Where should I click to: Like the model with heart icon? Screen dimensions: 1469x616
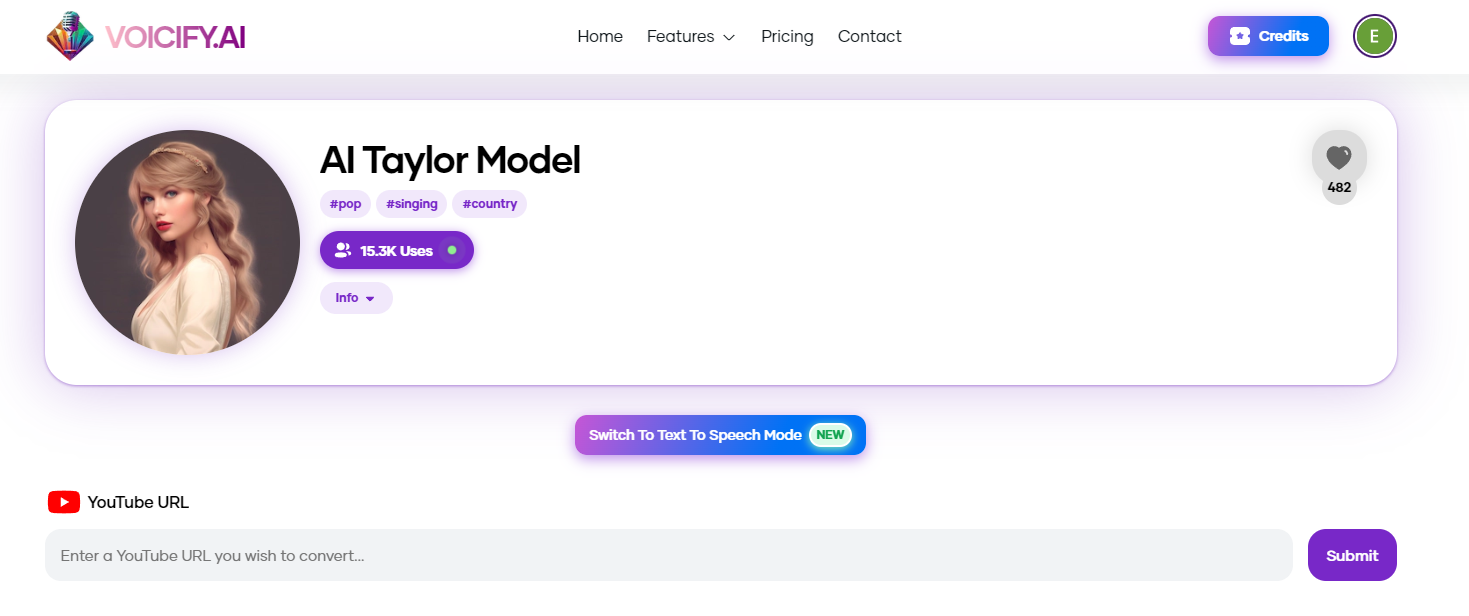pyautogui.click(x=1339, y=157)
